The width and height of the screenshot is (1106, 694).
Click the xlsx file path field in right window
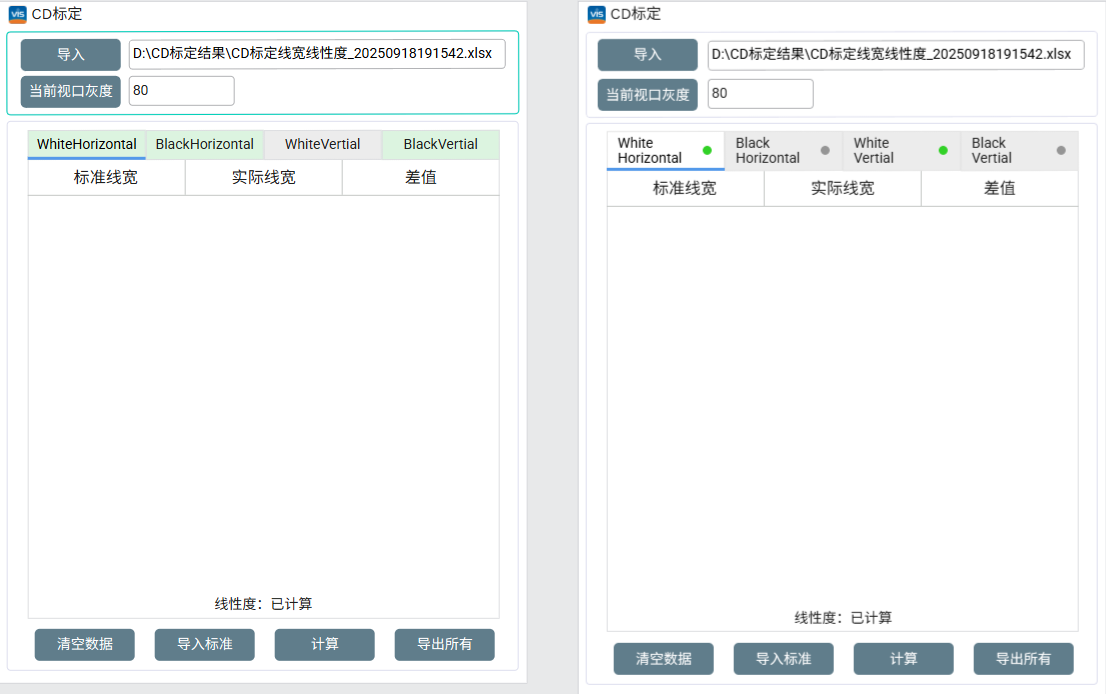(895, 54)
